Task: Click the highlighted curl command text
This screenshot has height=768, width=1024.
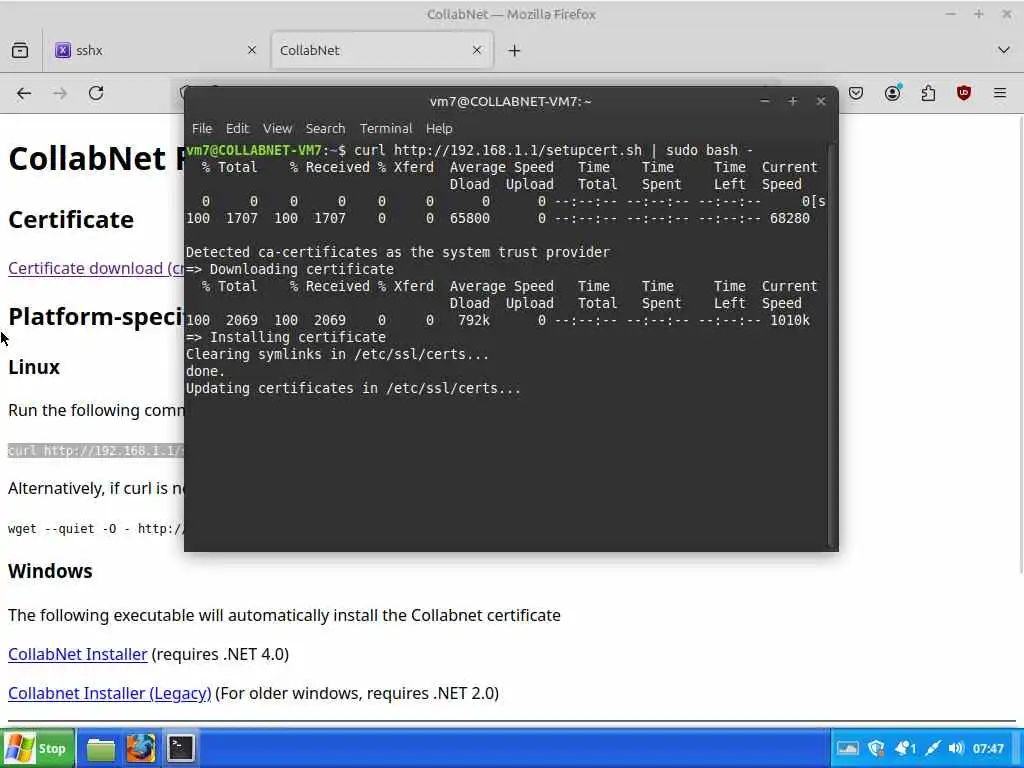Action: coord(96,451)
